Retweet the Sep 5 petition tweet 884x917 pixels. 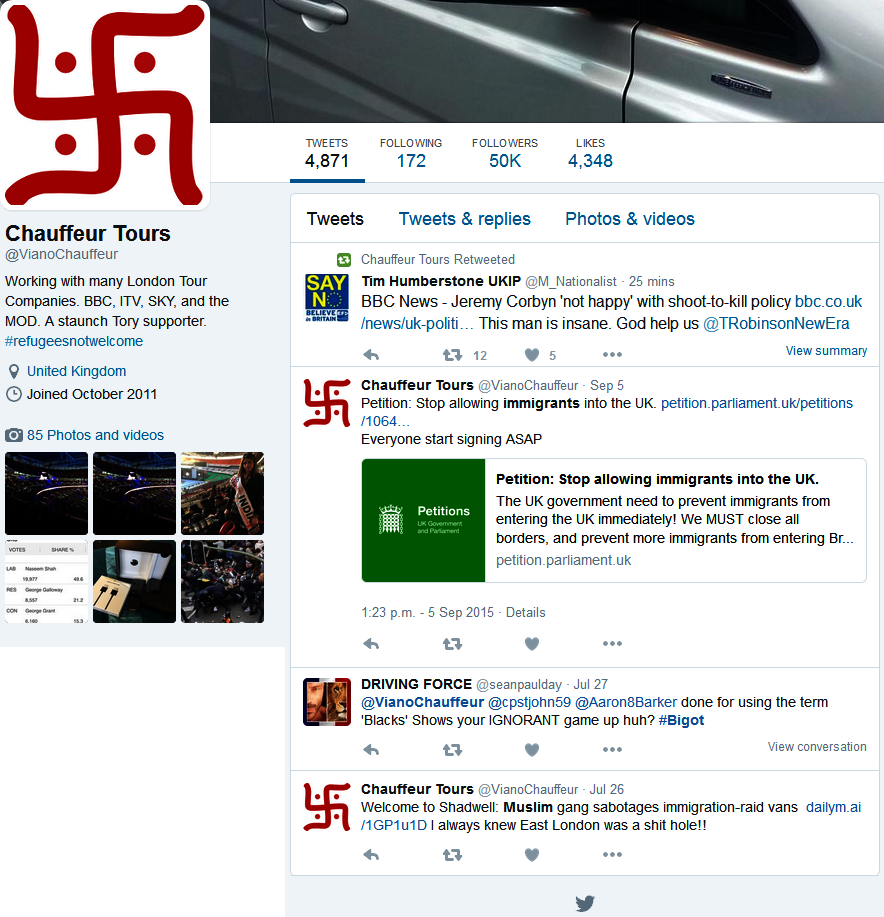453,644
